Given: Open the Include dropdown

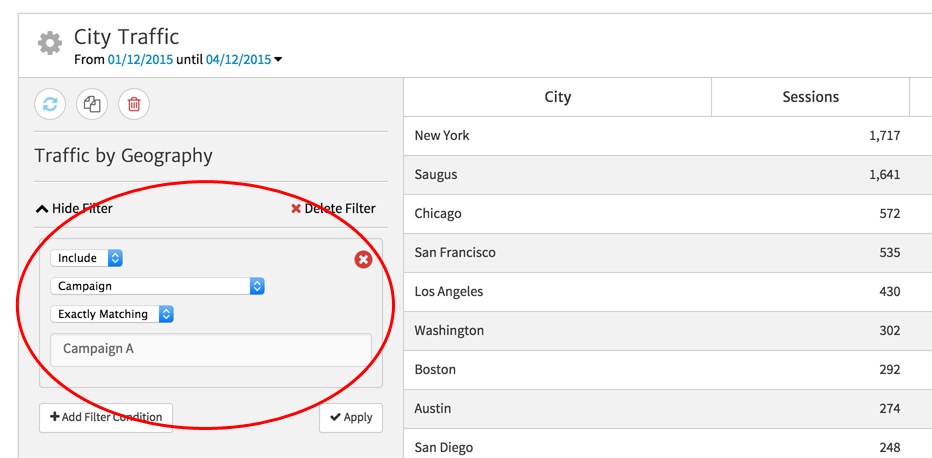Looking at the screenshot, I should [x=88, y=258].
